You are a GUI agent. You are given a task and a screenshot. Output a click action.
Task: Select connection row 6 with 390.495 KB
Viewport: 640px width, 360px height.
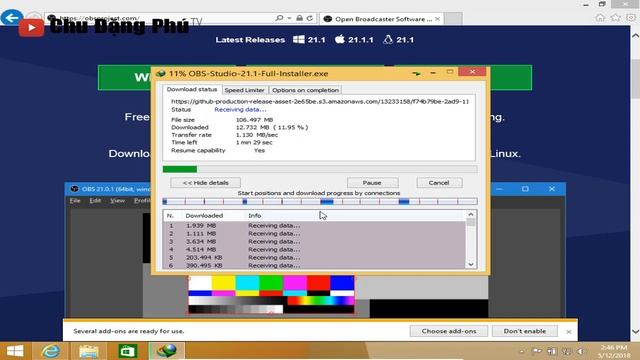(314, 265)
